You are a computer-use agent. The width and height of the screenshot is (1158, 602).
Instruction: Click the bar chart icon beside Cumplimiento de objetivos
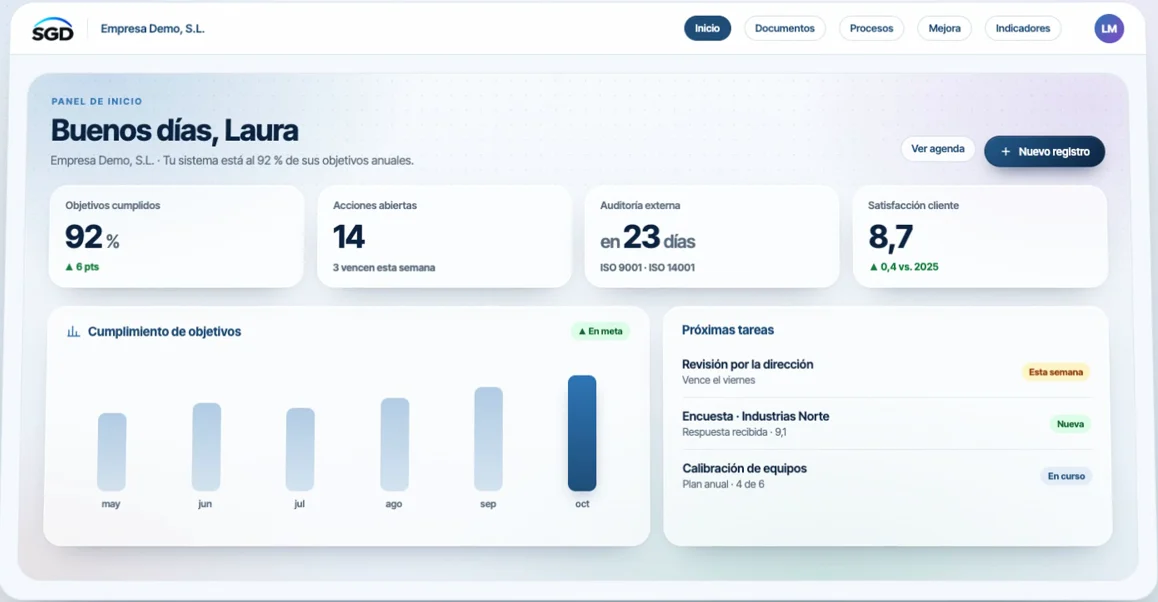click(73, 332)
